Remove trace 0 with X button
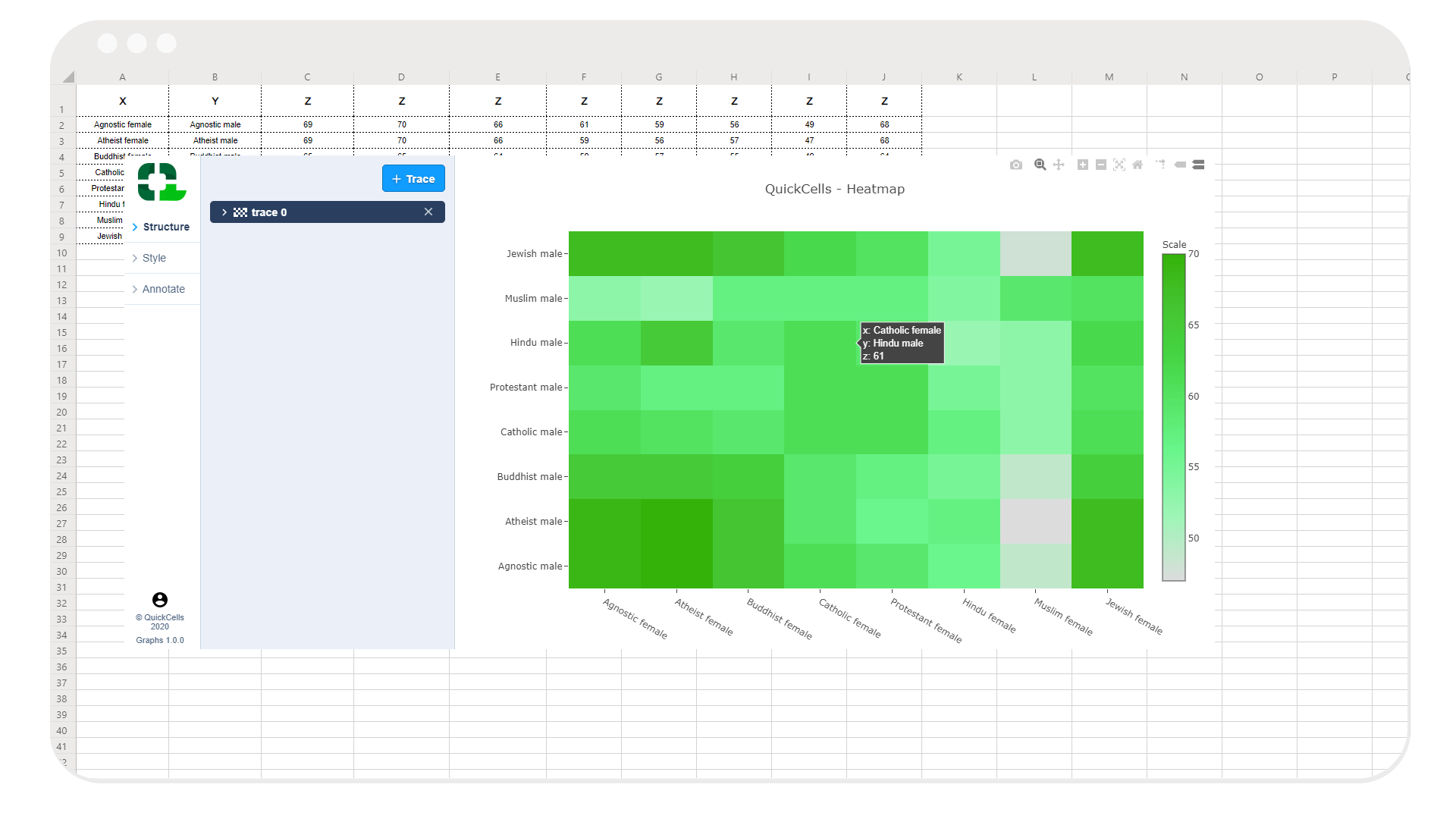The width and height of the screenshot is (1456, 819). click(x=428, y=212)
